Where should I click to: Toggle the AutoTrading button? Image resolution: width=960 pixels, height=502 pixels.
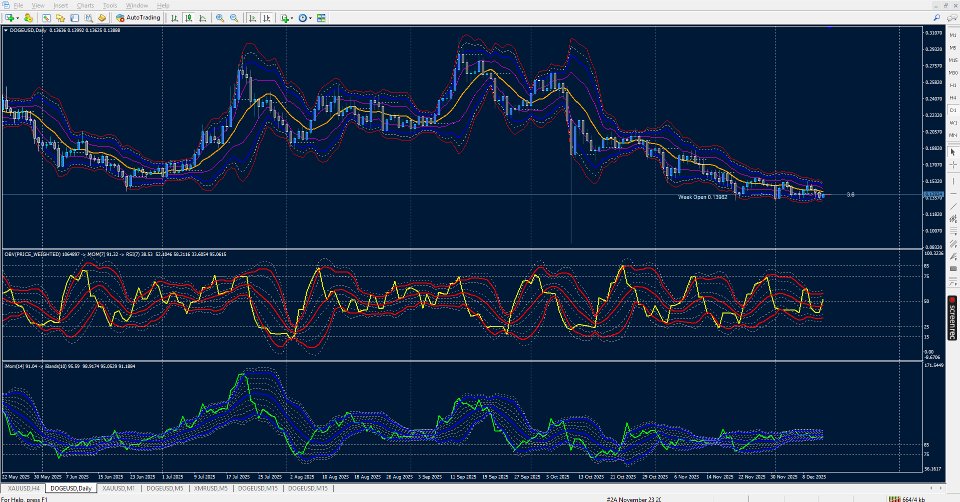pos(138,18)
